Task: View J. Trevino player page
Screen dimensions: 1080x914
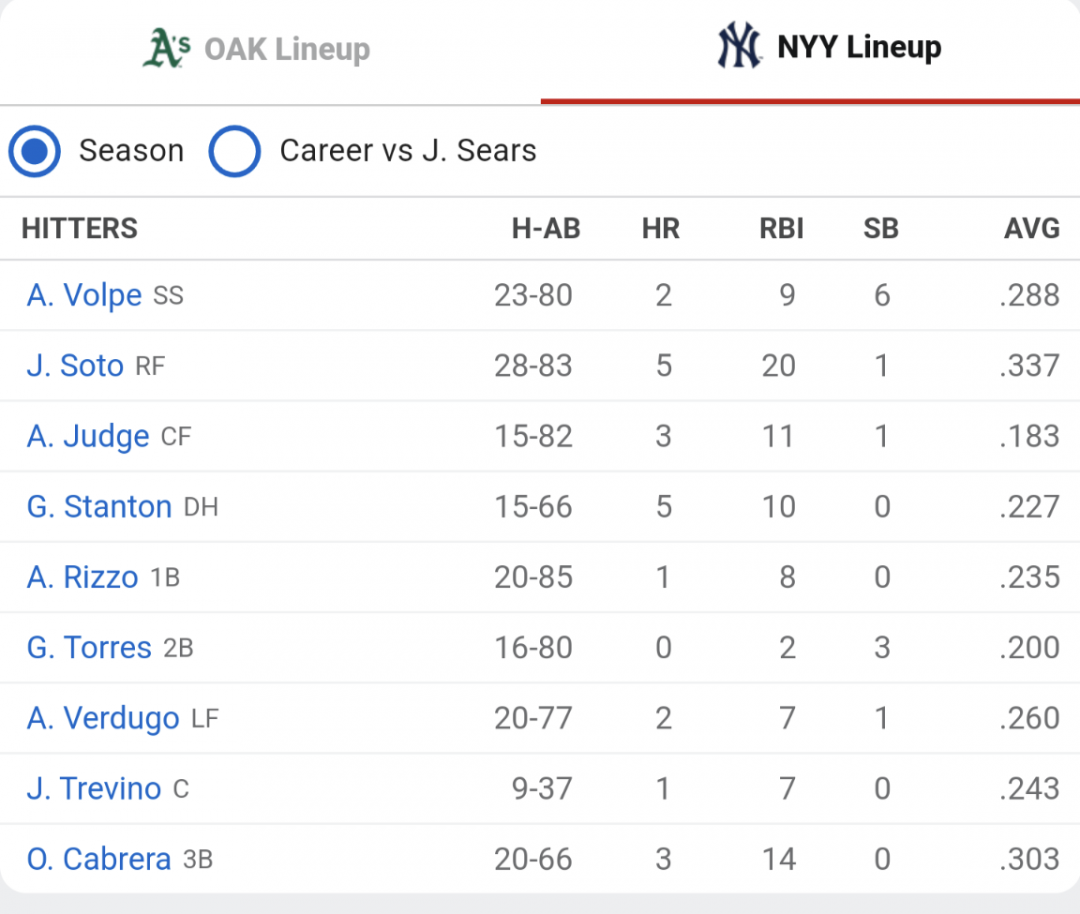Action: click(94, 789)
